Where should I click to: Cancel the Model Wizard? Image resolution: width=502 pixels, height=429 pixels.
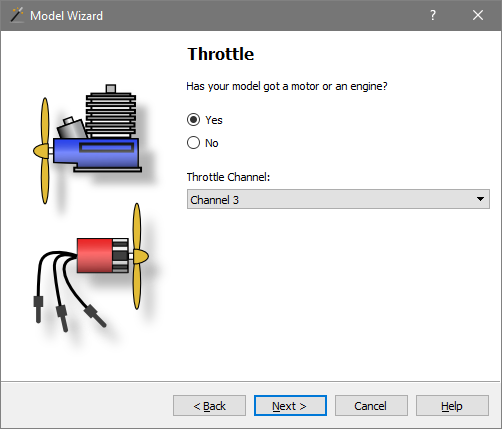point(371,406)
